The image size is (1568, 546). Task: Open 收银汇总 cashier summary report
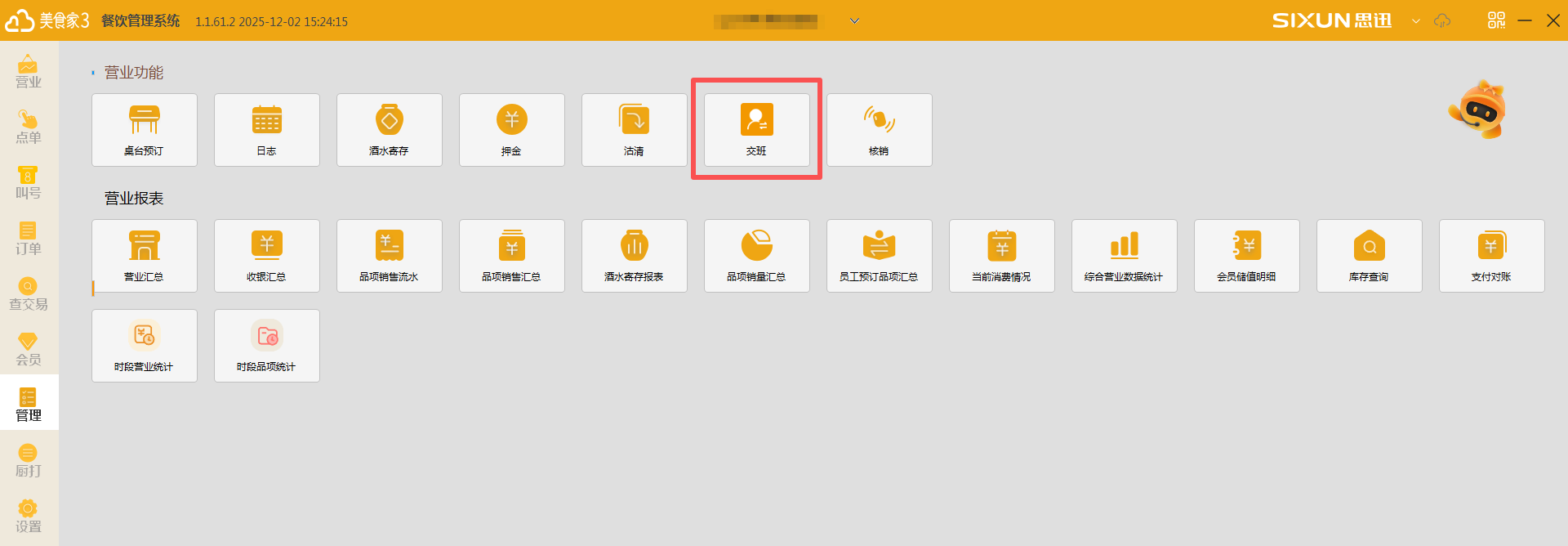[267, 256]
